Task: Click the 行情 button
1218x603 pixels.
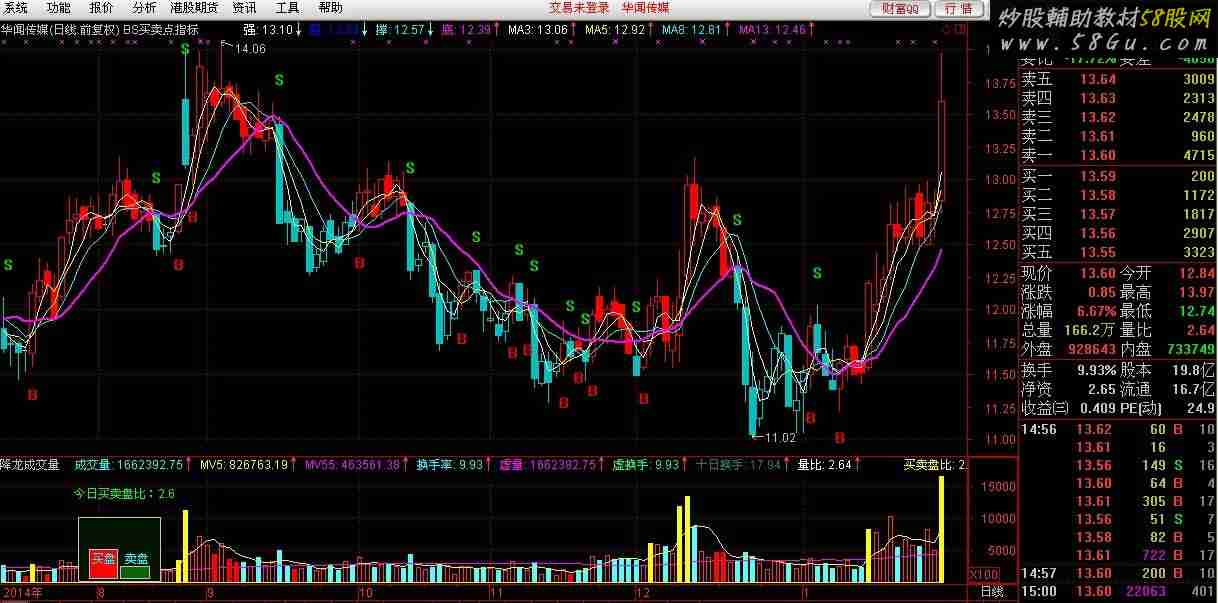Action: click(x=957, y=8)
